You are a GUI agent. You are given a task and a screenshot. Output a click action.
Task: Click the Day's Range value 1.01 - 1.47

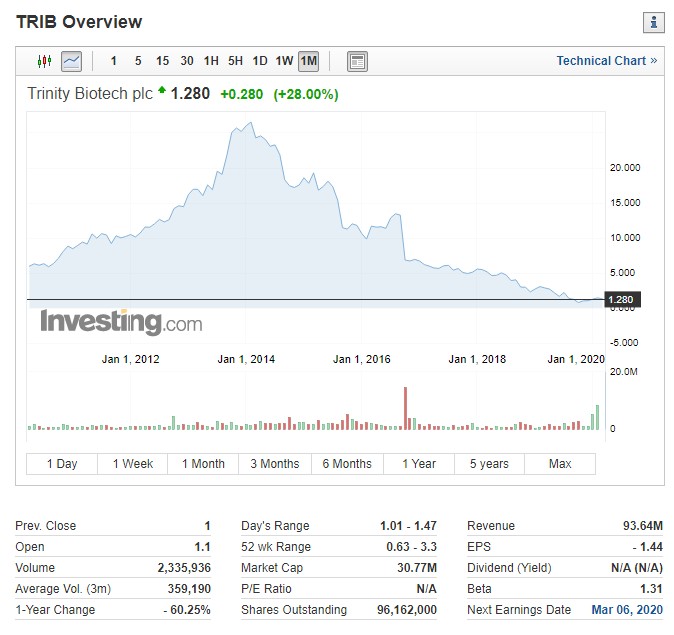[408, 526]
